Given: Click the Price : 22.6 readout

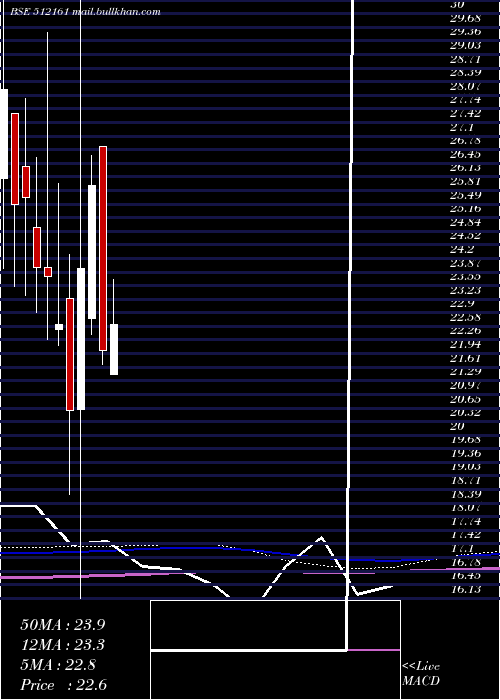Looking at the screenshot, I should 63,685.
